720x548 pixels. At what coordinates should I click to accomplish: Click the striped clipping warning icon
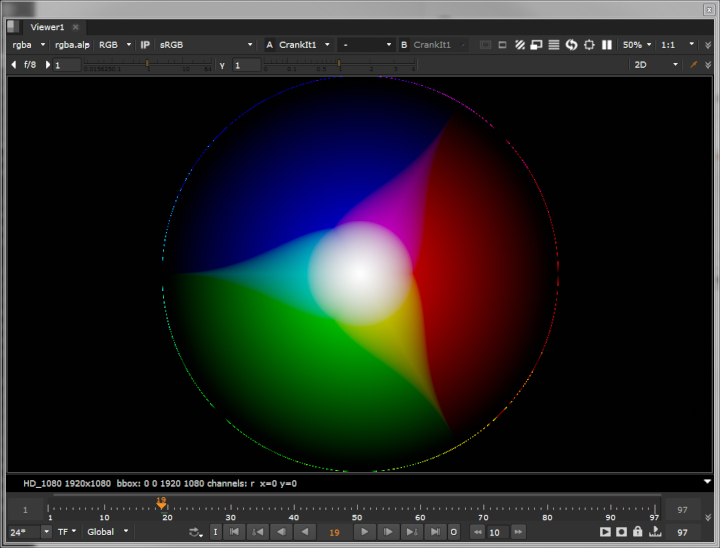[519, 45]
